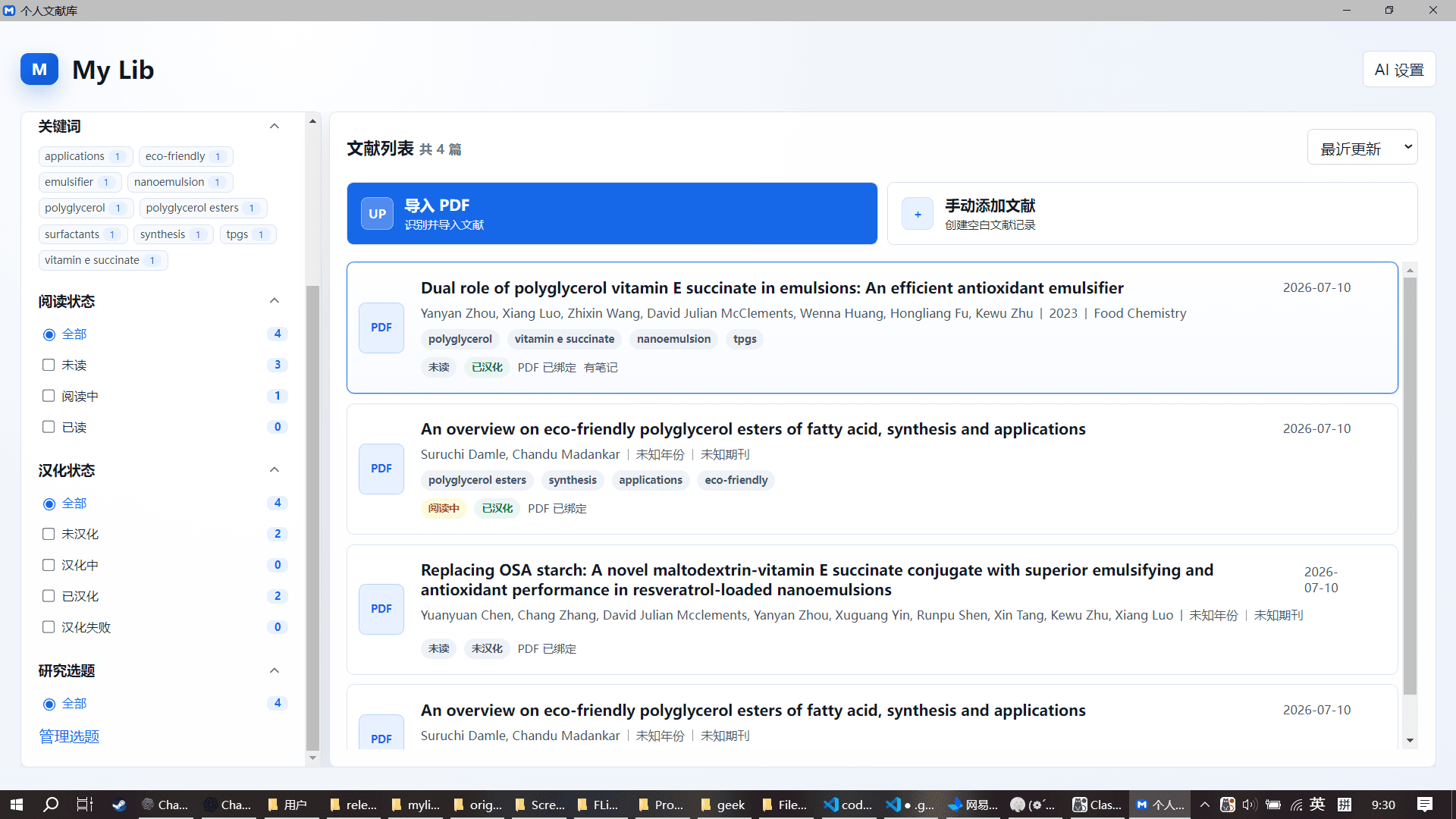This screenshot has width=1456, height=819.
Task: Click literature list scroll up arrow
Action: click(1410, 270)
